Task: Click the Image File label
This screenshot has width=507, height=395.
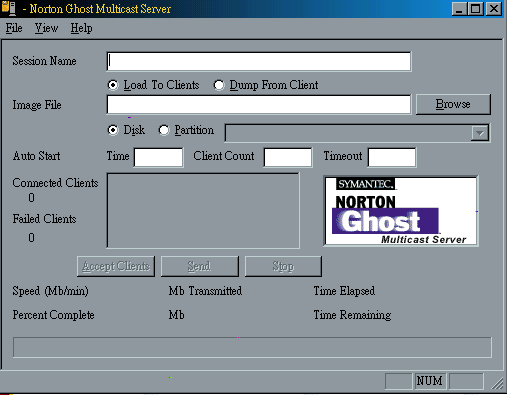Action: click(37, 105)
